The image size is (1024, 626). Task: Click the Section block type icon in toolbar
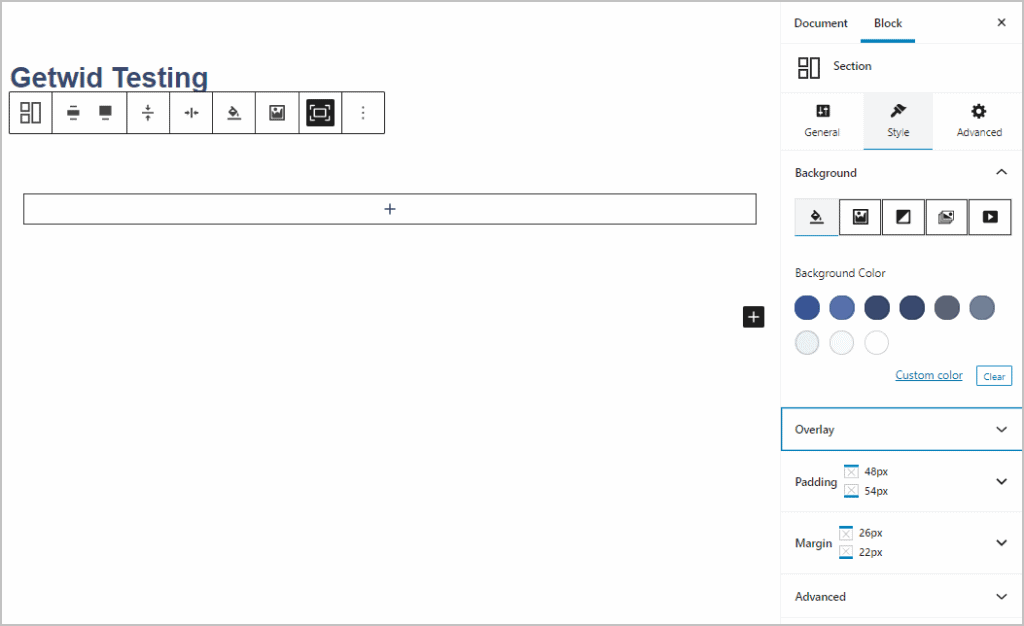coord(31,113)
